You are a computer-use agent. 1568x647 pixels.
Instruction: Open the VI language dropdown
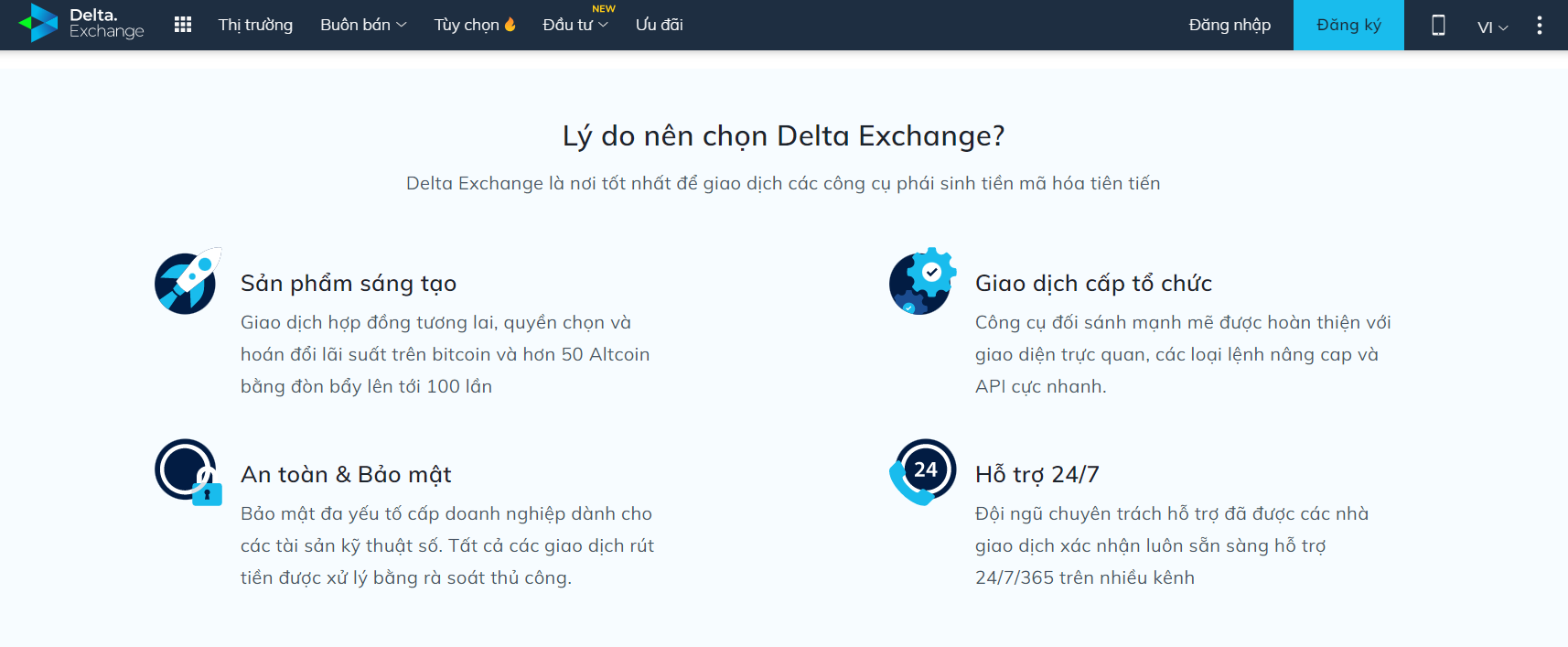[x=1492, y=27]
